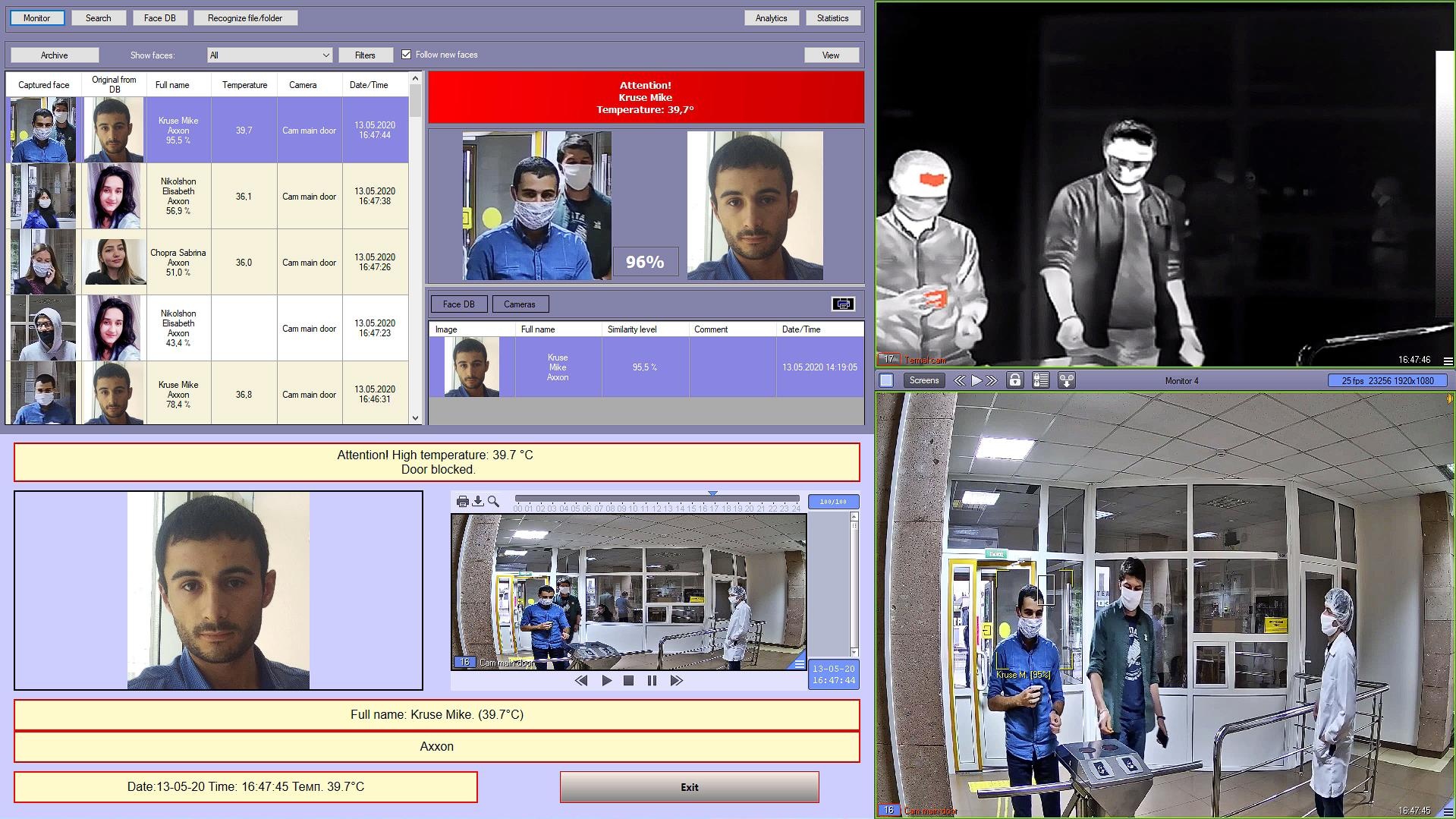Click the padlock icon in Monitor 4 toolbar
This screenshot has width=1456, height=819.
tap(1014, 380)
